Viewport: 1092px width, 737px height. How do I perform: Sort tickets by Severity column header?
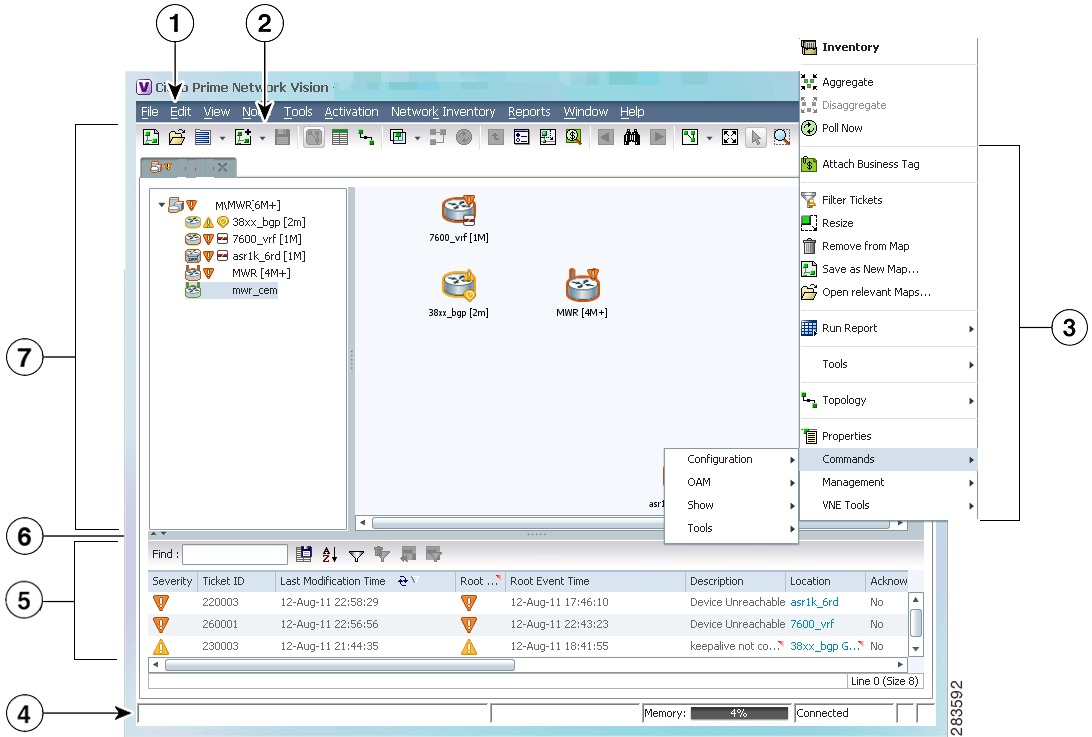coord(172,581)
